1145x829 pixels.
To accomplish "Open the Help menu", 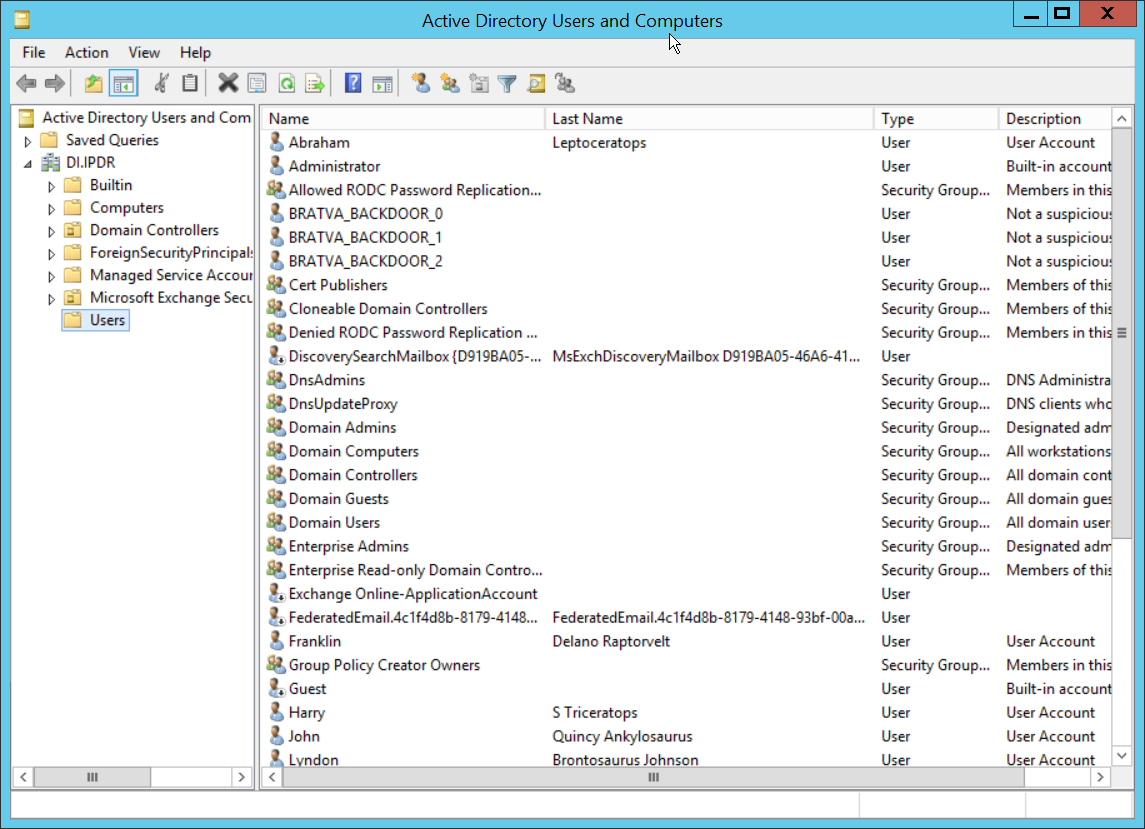I will (195, 52).
